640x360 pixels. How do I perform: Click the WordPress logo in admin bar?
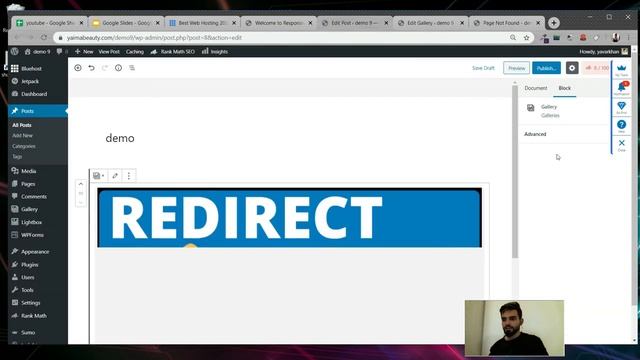[x=15, y=51]
